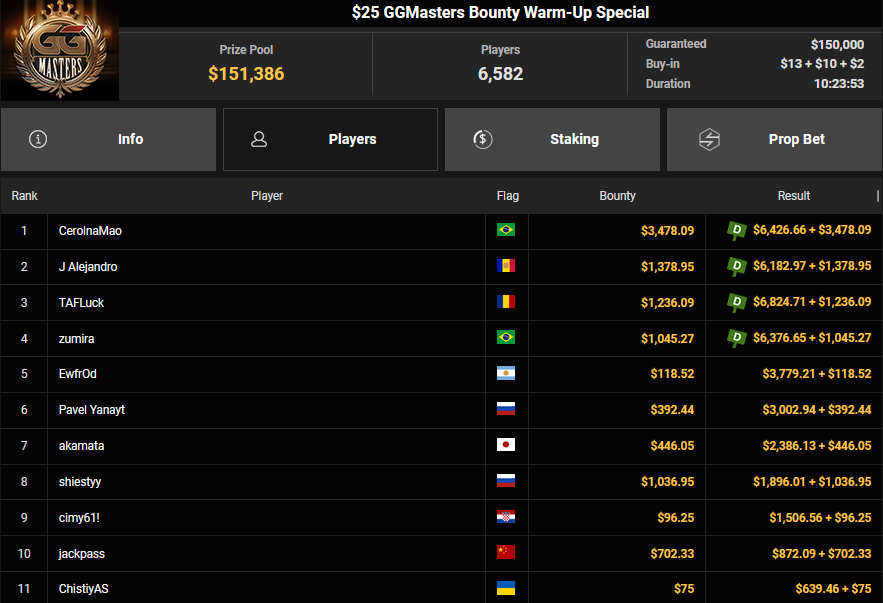The height and width of the screenshot is (603, 883).
Task: Sort by the Bounty column header
Action: (617, 196)
